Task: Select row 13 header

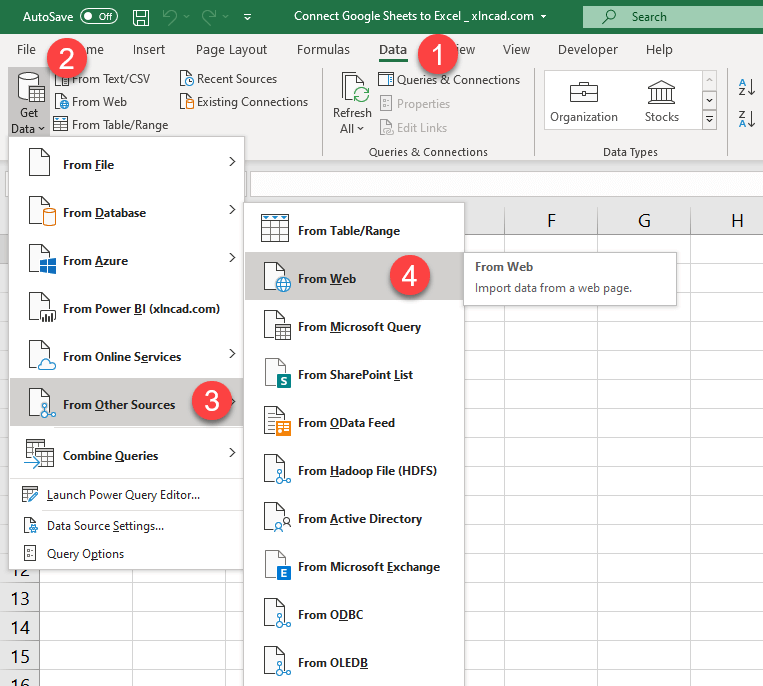Action: (20, 598)
